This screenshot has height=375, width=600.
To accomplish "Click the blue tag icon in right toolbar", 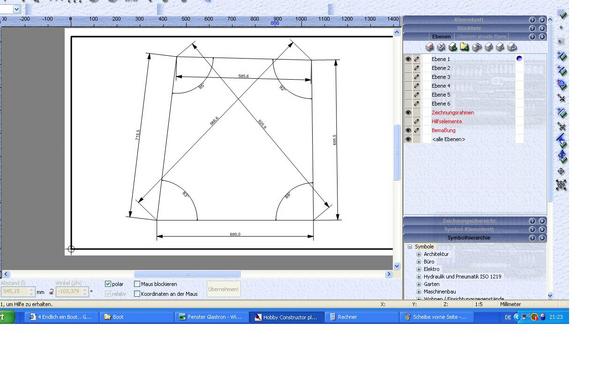I will click(x=561, y=85).
